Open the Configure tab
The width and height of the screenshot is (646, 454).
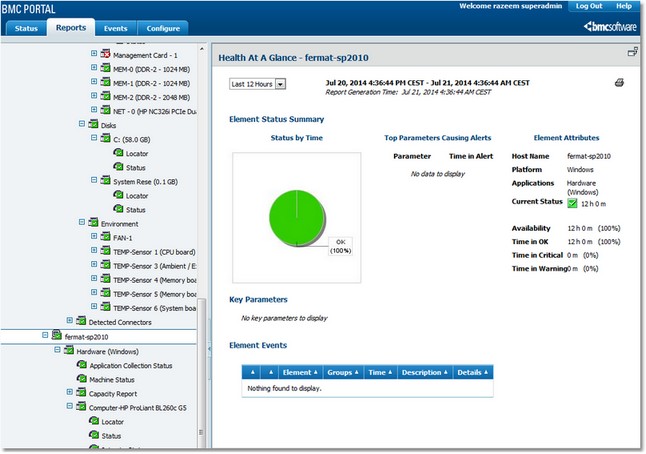pos(163,28)
